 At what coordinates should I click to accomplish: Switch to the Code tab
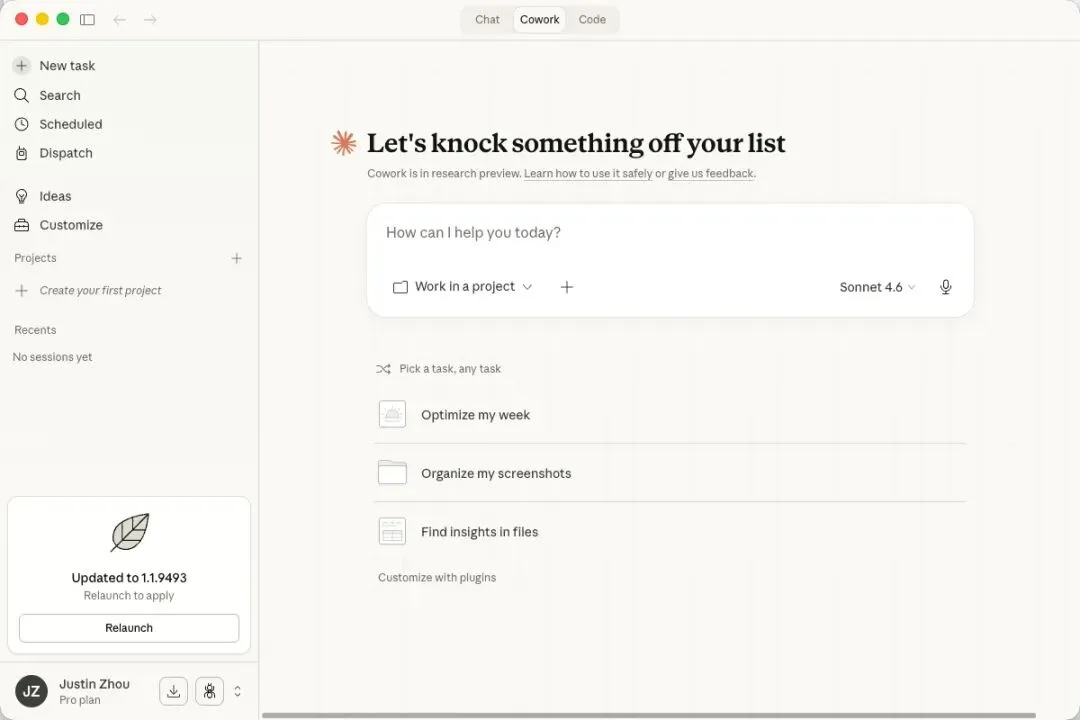click(592, 20)
